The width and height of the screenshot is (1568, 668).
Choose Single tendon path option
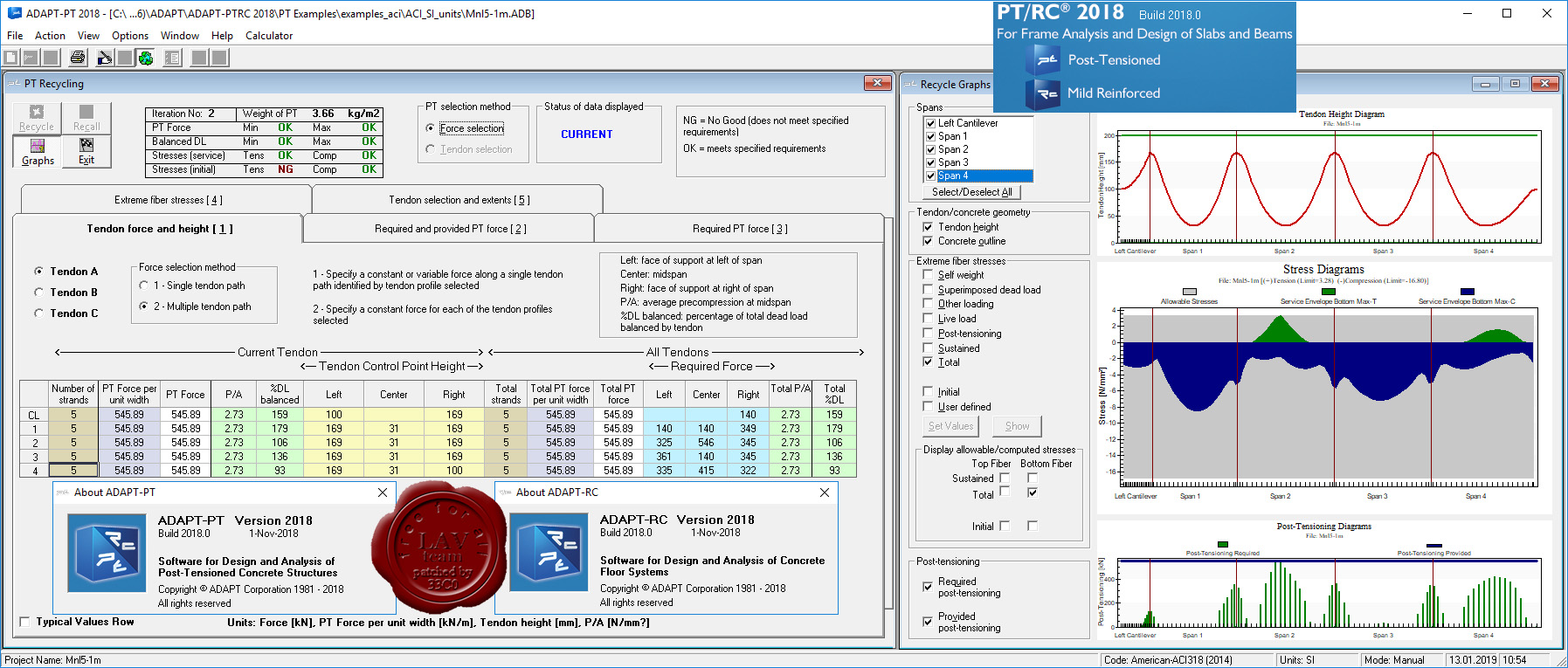tap(143, 286)
